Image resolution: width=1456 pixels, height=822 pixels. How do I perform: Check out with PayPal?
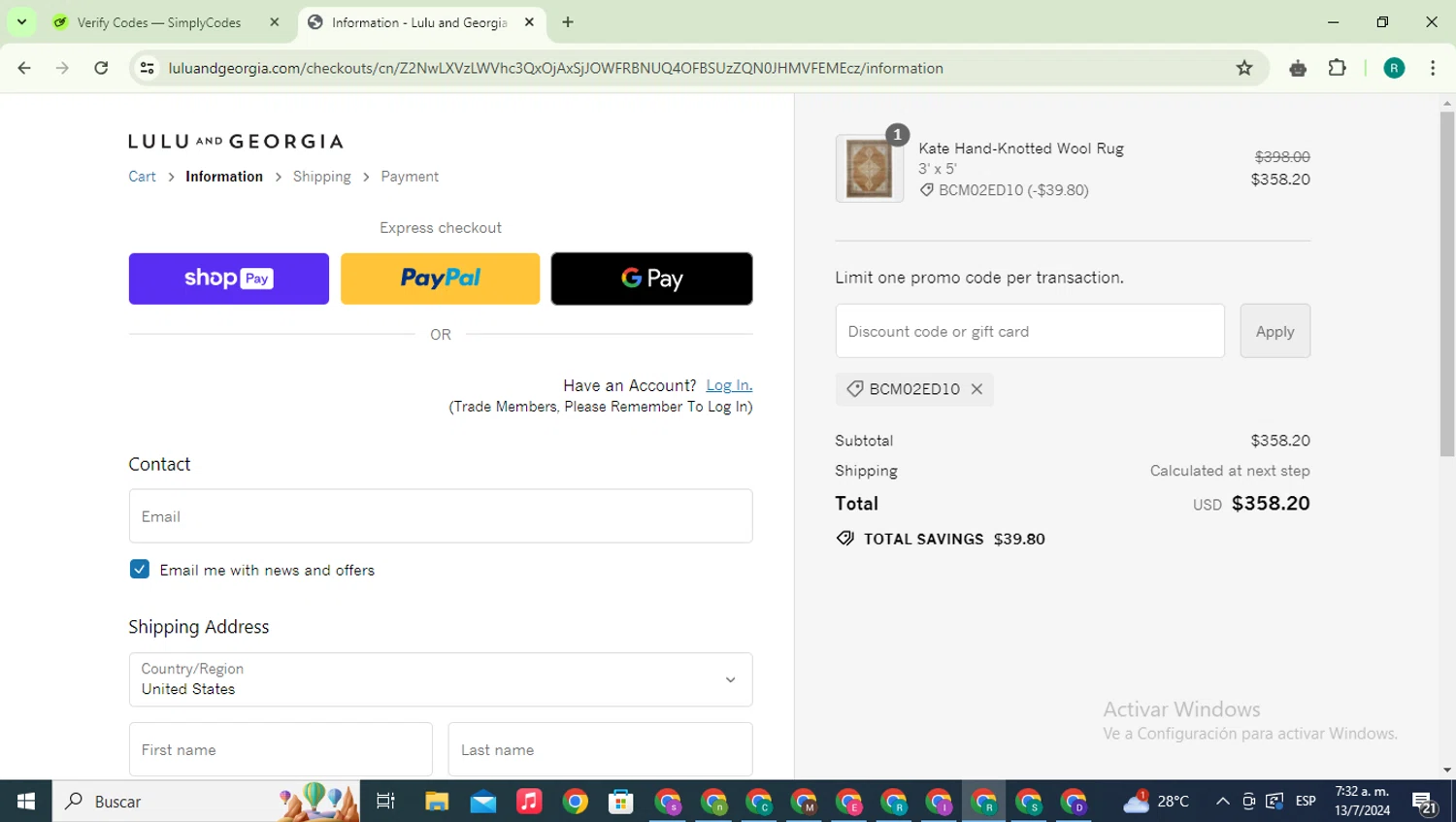point(440,279)
